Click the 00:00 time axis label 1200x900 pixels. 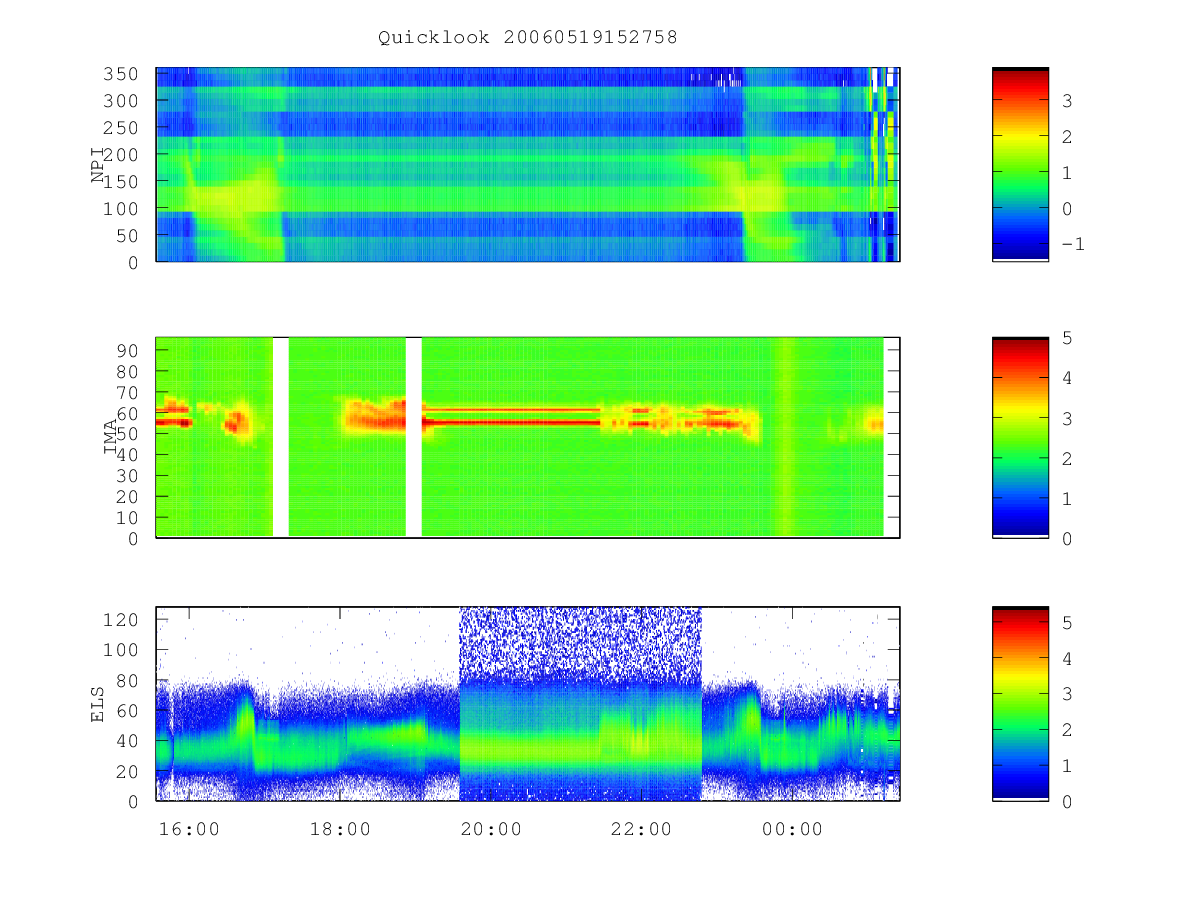(x=793, y=829)
